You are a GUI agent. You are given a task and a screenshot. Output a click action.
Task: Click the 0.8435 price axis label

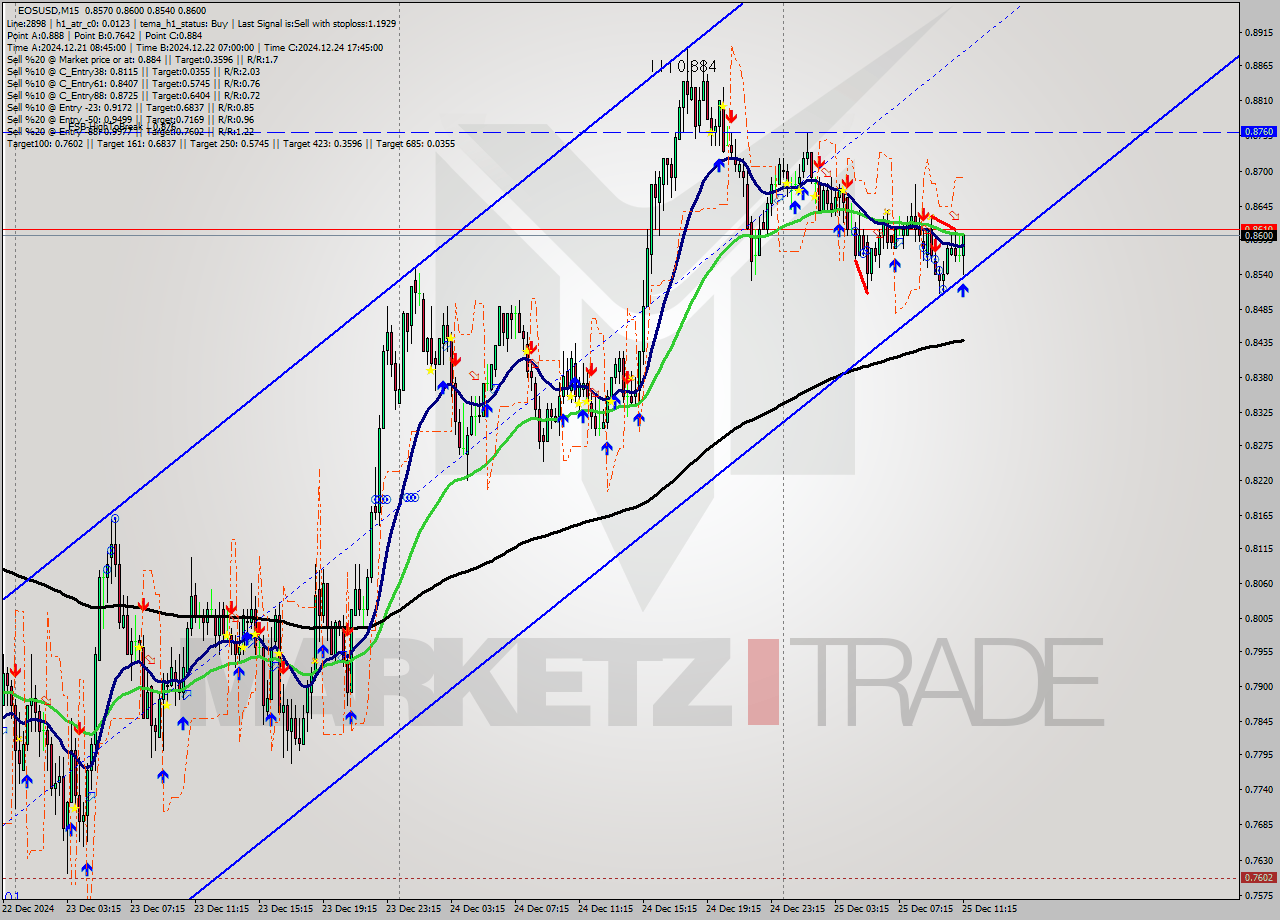pos(1257,342)
